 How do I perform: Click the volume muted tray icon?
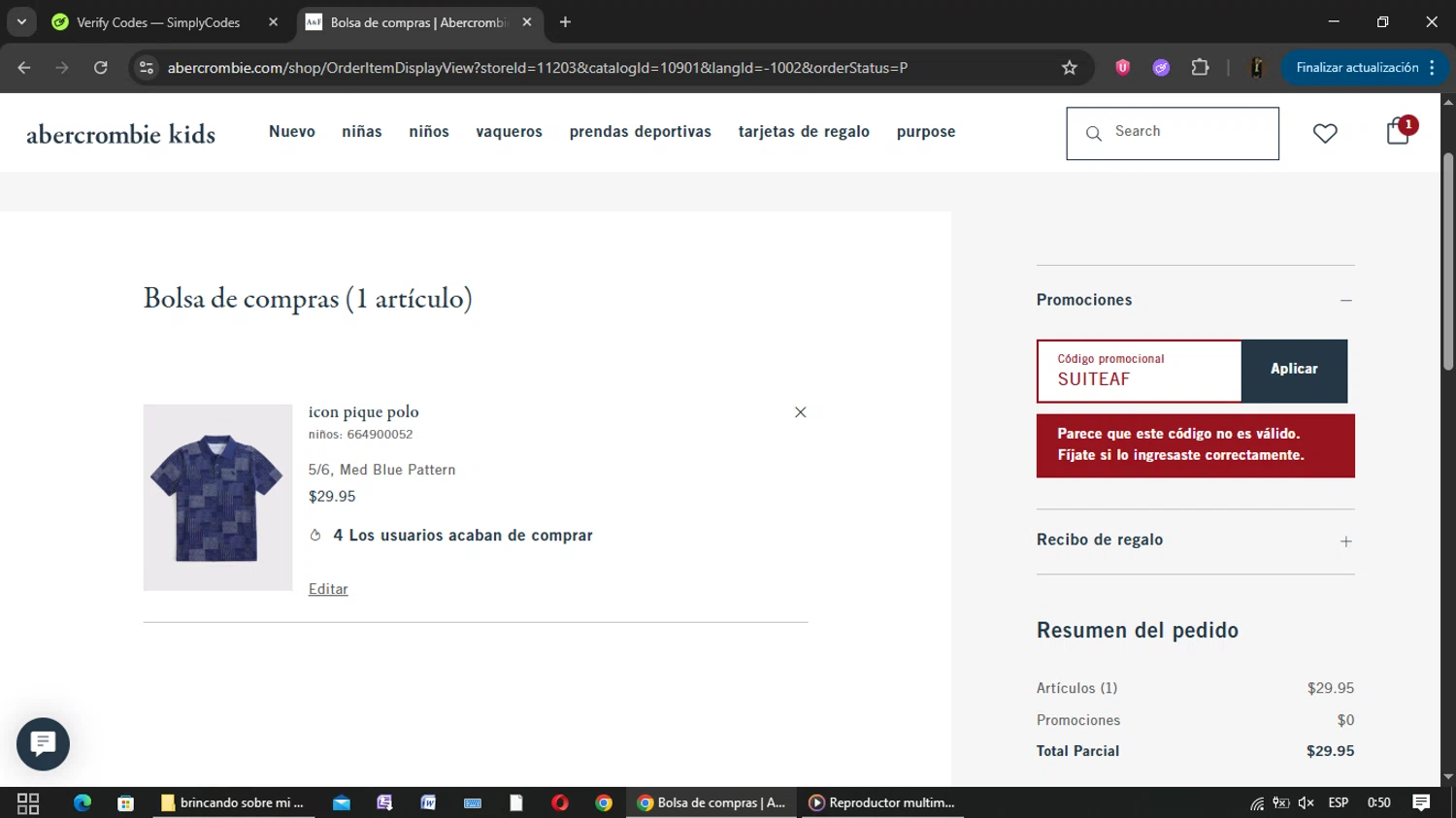[1307, 802]
